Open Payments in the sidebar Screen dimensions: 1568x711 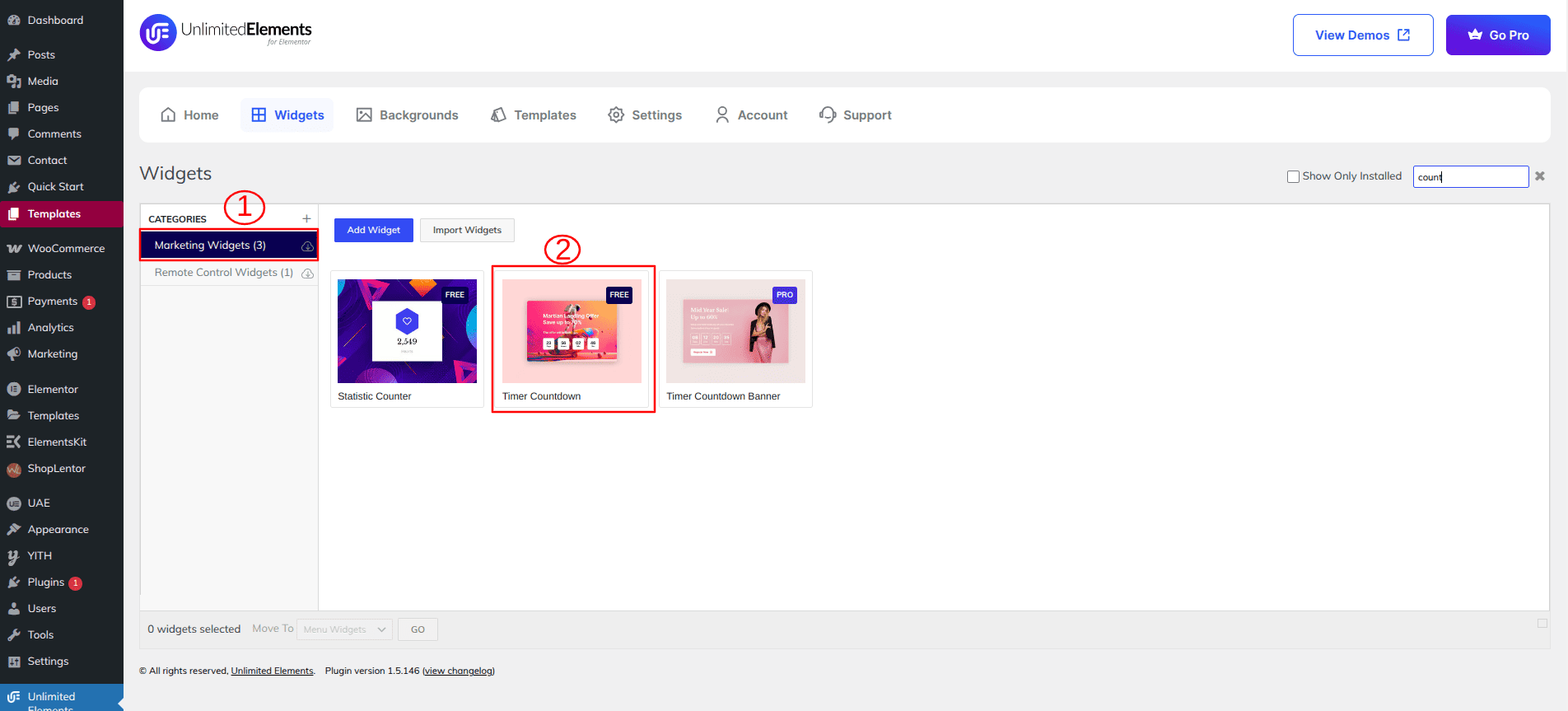coord(62,301)
